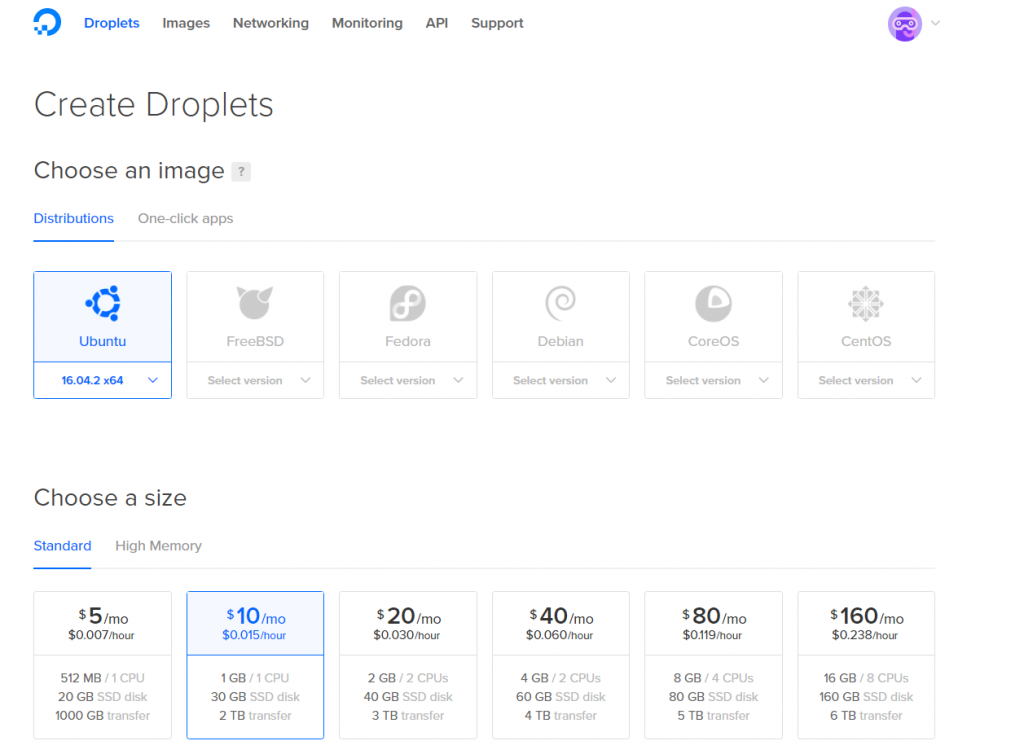
Task: Click the '30 GB SSD disk' spec text
Action: tap(255, 697)
